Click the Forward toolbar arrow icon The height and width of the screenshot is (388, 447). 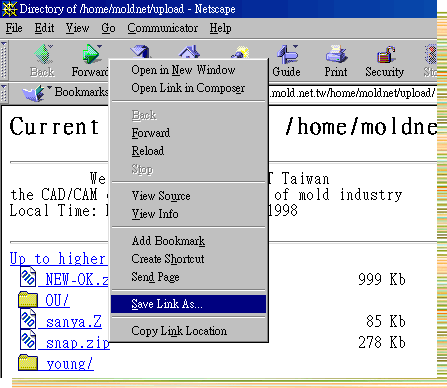click(90, 54)
